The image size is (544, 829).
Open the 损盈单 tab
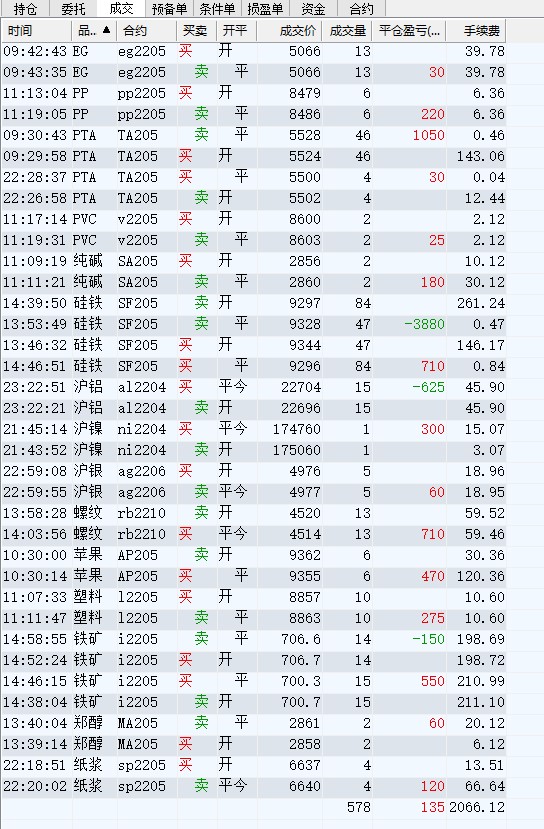click(x=265, y=8)
